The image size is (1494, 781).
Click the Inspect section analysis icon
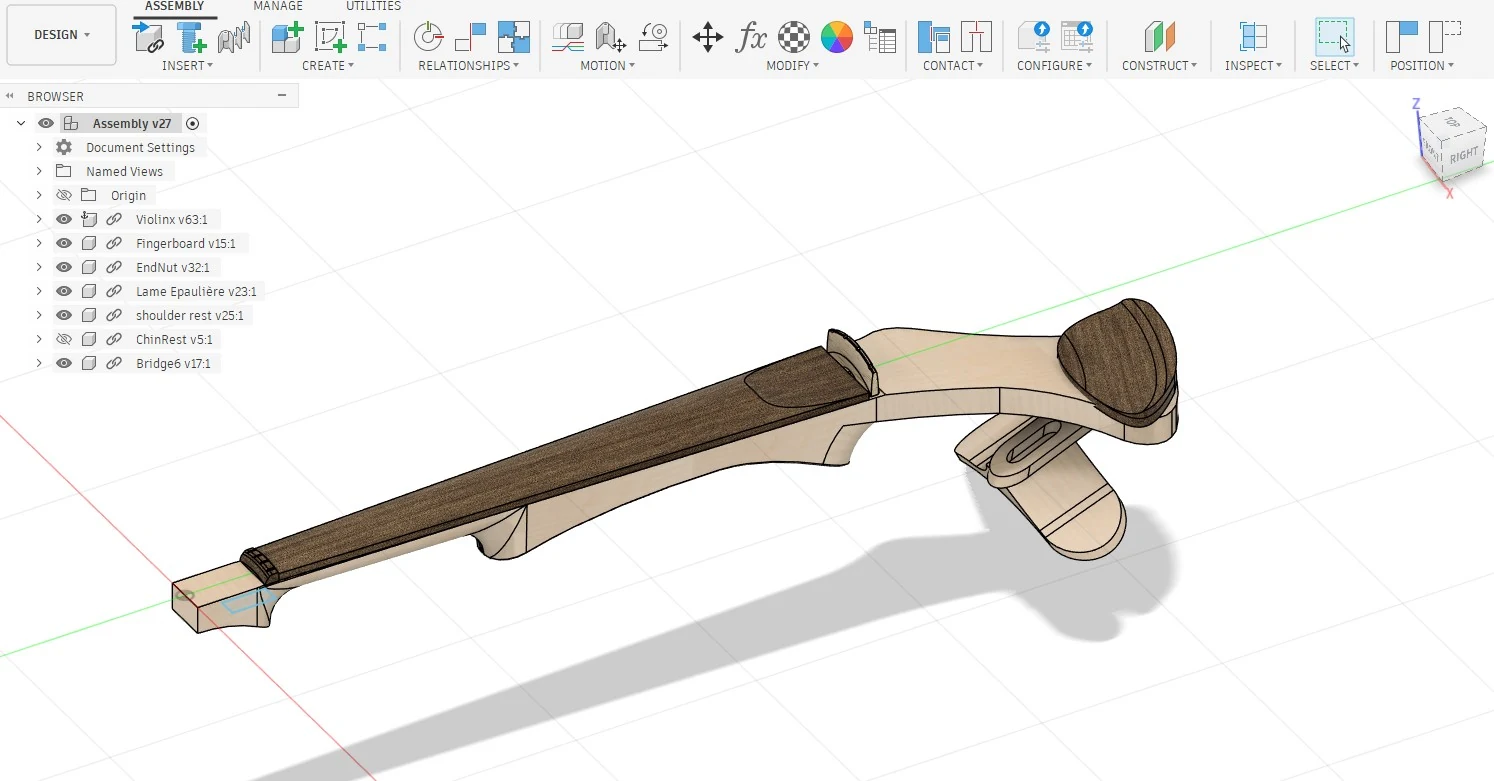pyautogui.click(x=1253, y=37)
